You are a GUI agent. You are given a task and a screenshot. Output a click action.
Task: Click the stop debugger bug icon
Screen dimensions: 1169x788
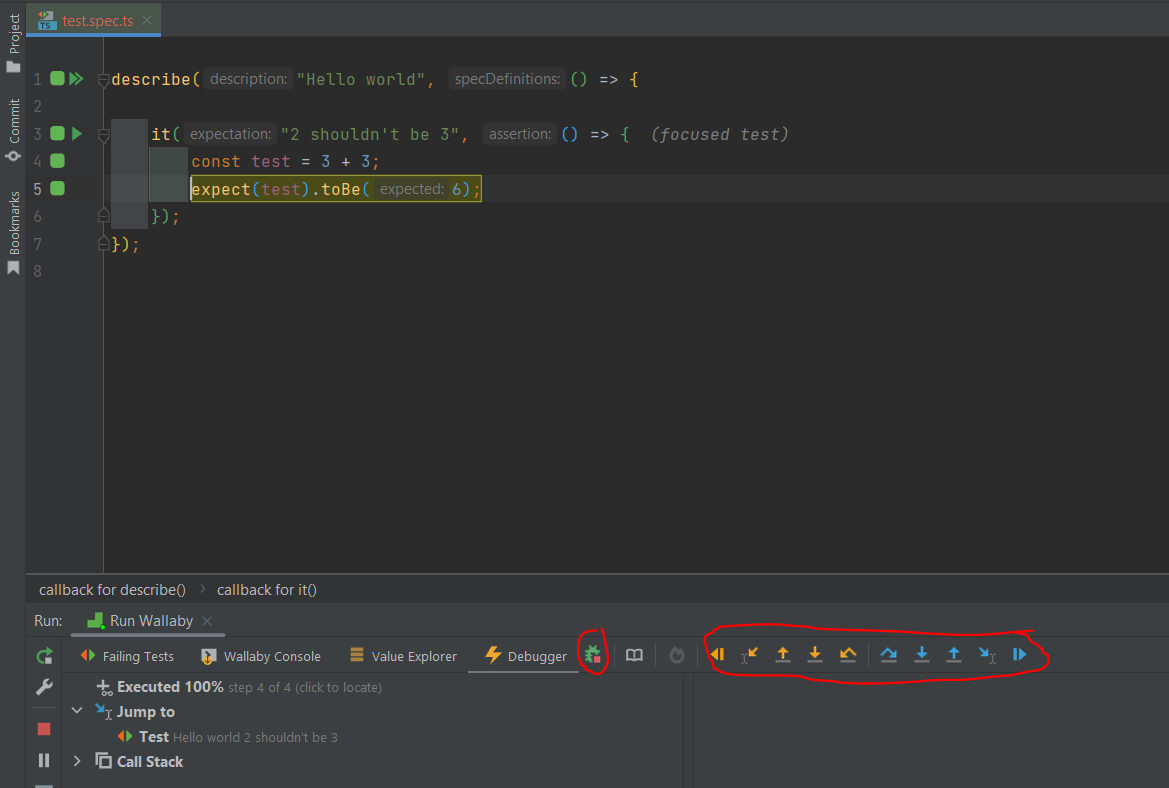[x=593, y=655]
